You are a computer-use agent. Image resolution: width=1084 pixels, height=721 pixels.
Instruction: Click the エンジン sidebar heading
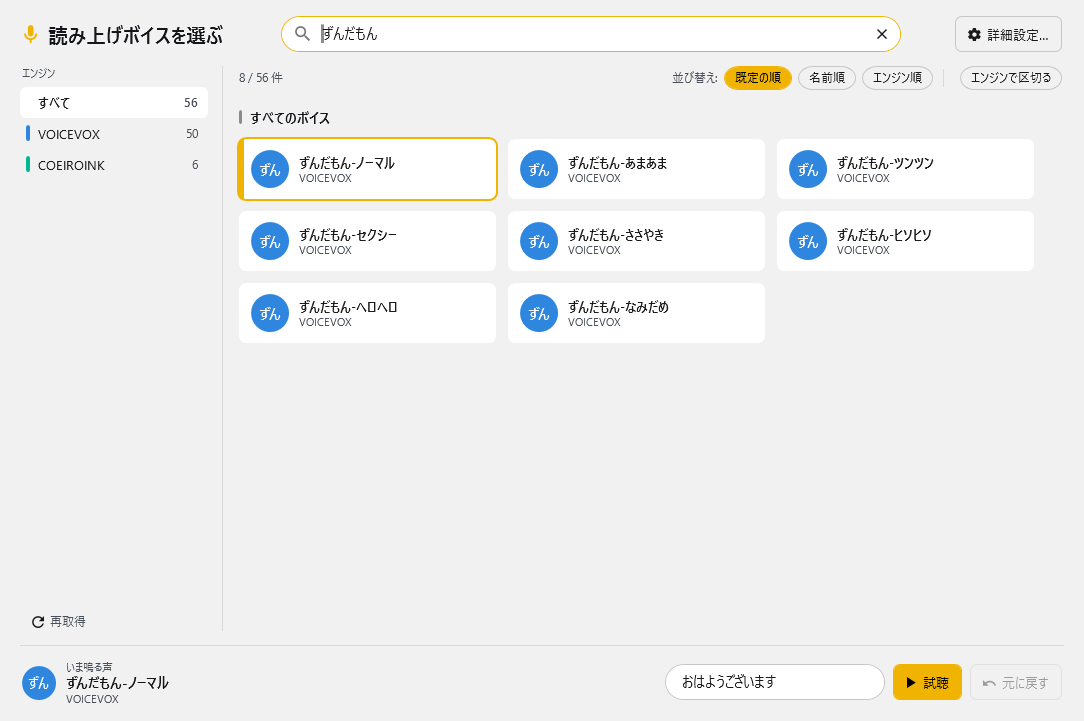tap(39, 73)
